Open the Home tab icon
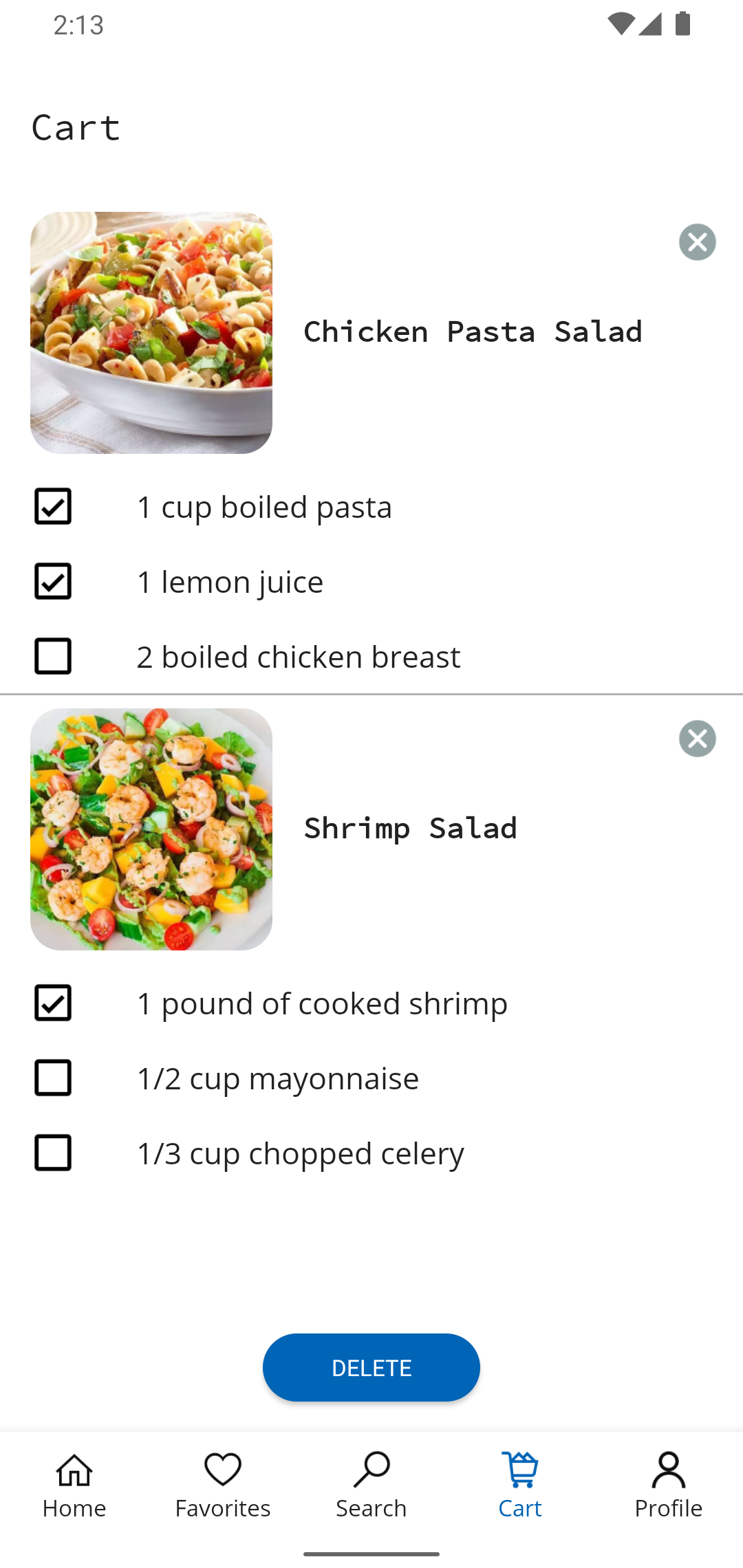The image size is (743, 1568). point(74,1470)
